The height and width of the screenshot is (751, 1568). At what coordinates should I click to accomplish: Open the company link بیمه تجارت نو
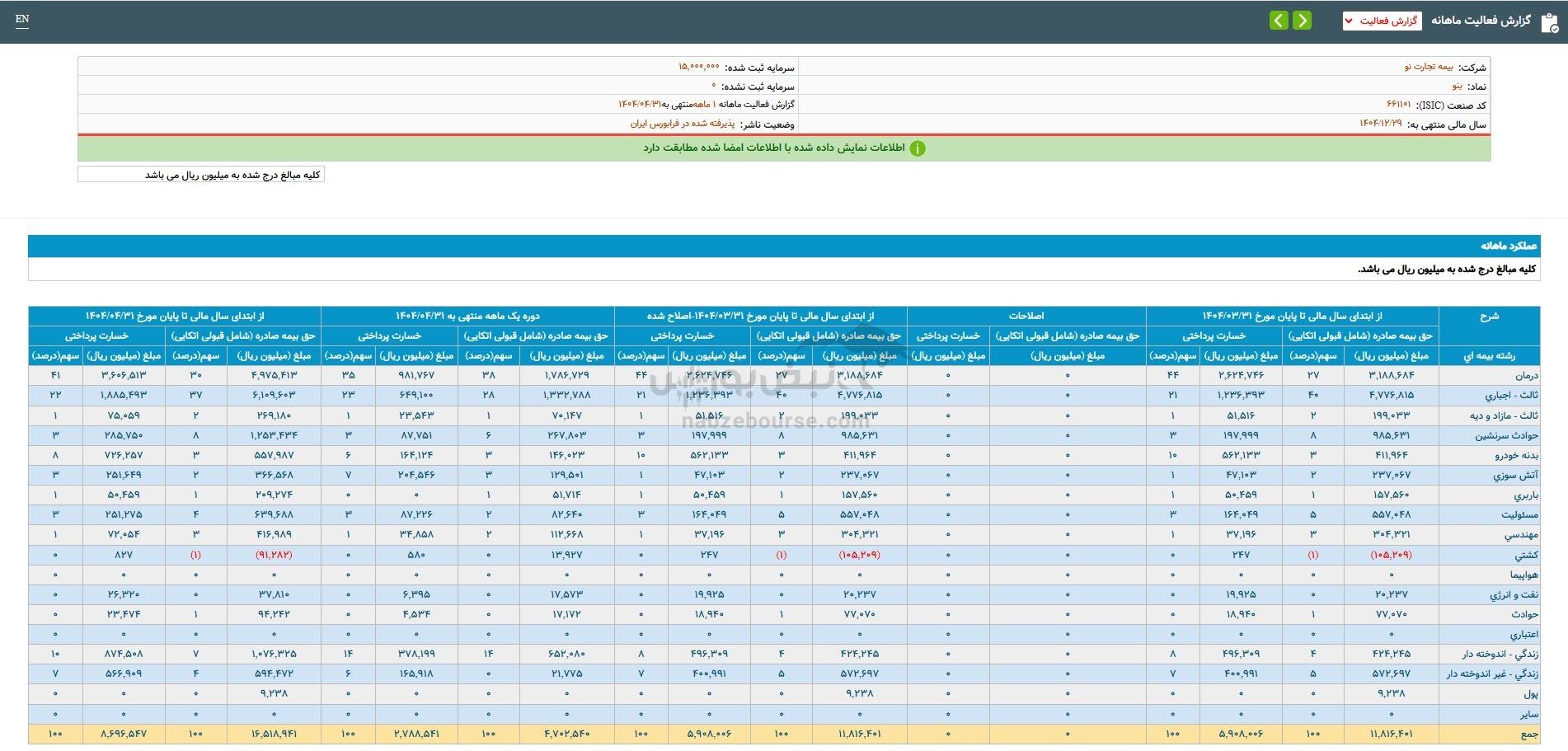pos(1430,67)
